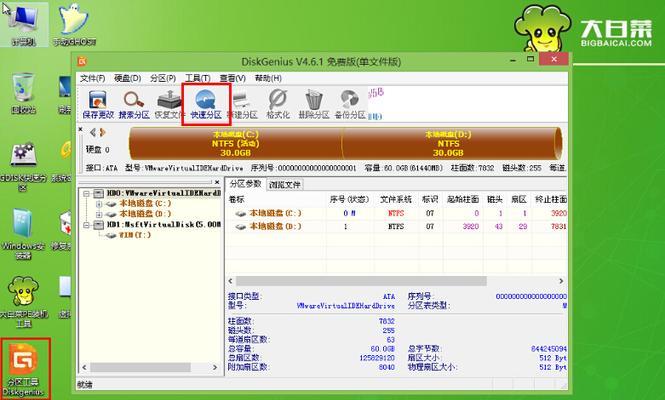Click the 标识 column header

coord(430,199)
